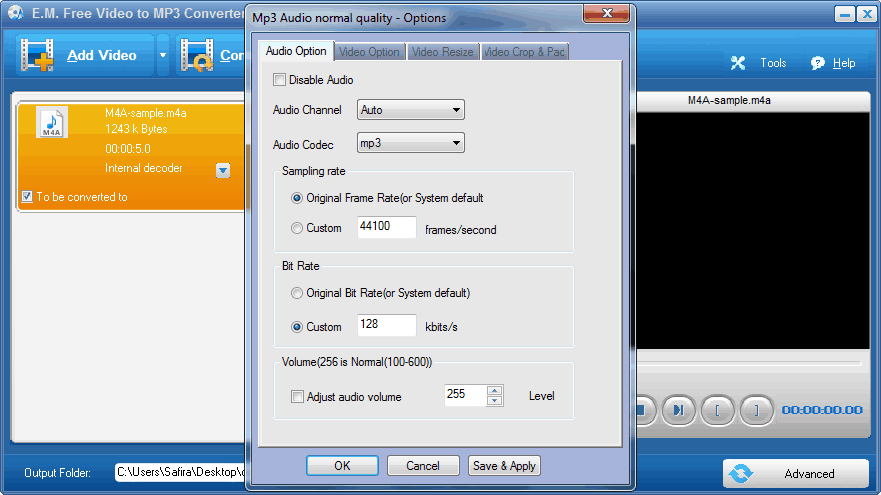Select Original Bit Rate radio button
The image size is (881, 495).
297,293
